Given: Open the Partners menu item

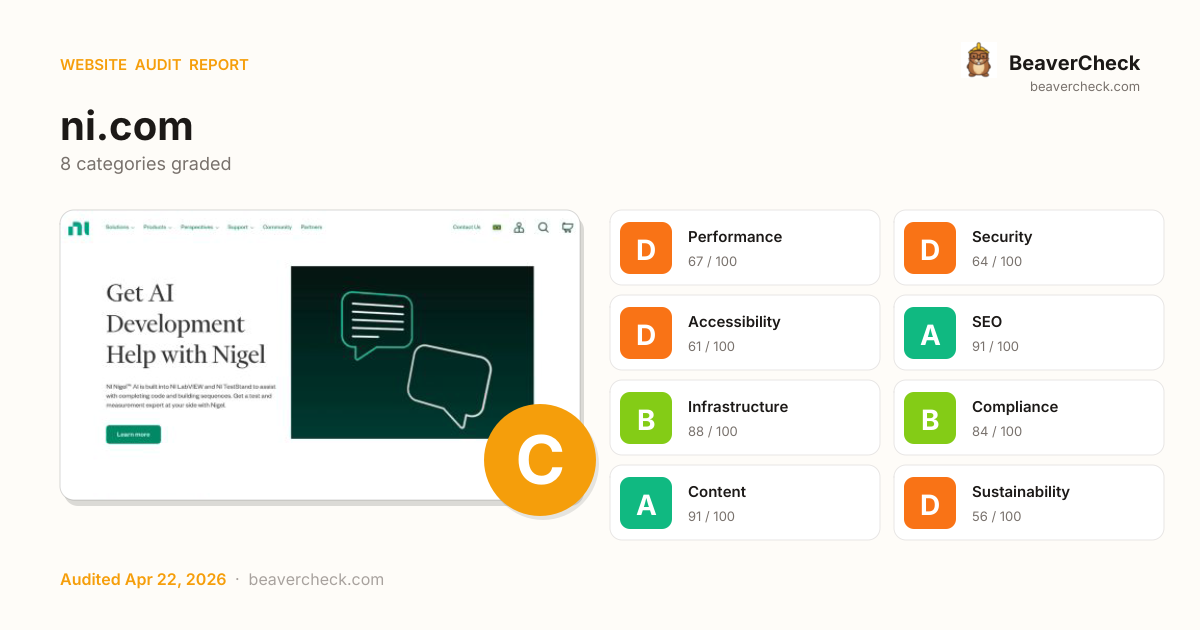Looking at the screenshot, I should 312,227.
